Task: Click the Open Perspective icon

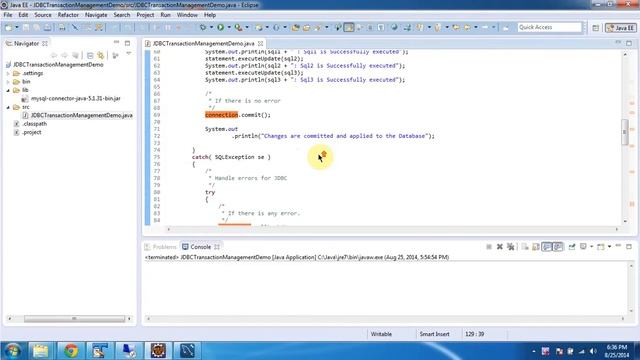Action: click(x=596, y=28)
